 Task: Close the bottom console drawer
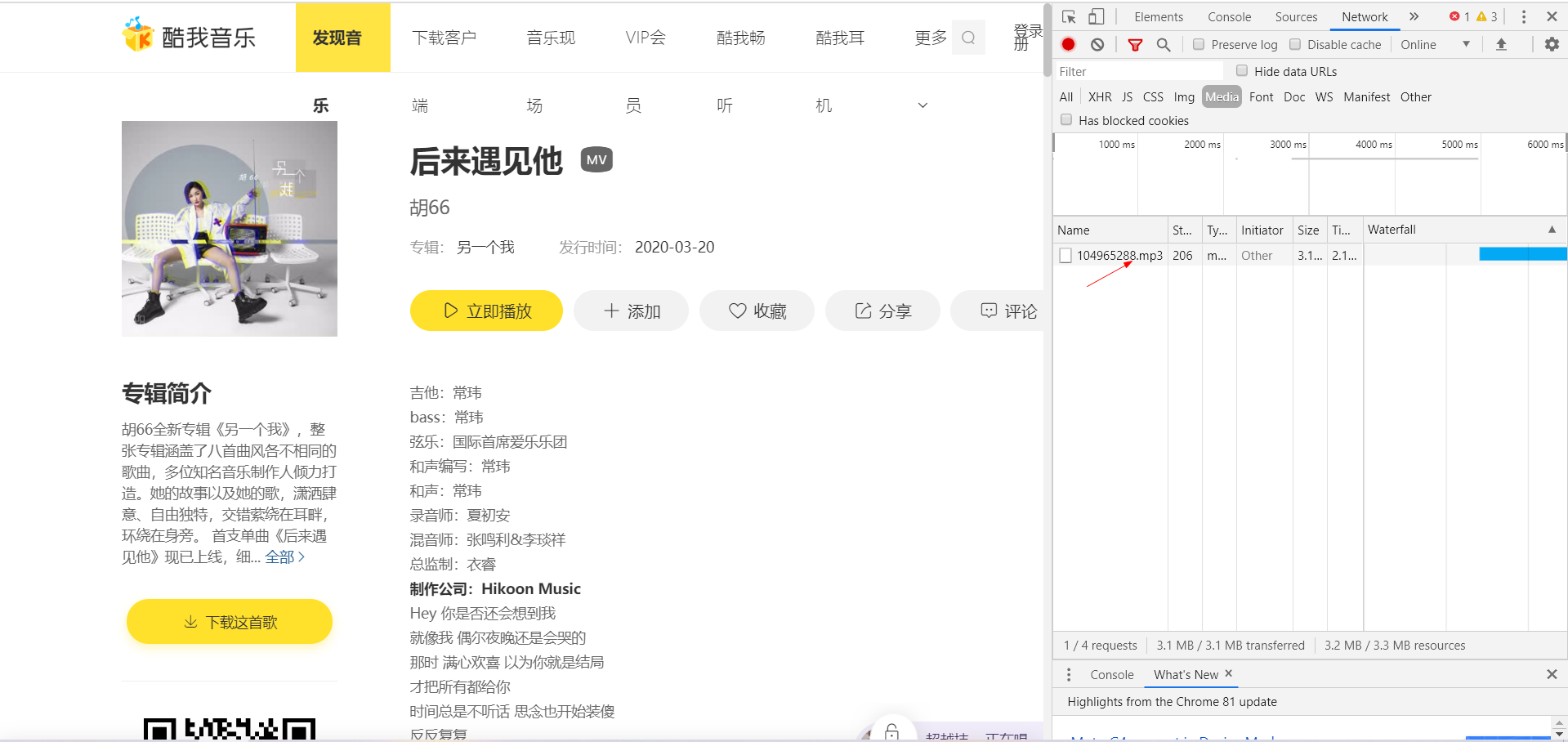point(1552,674)
